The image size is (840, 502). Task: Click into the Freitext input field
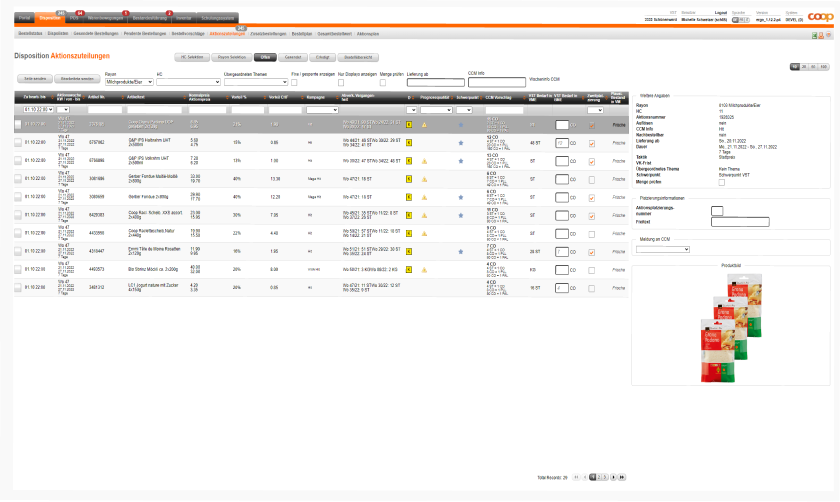point(740,222)
